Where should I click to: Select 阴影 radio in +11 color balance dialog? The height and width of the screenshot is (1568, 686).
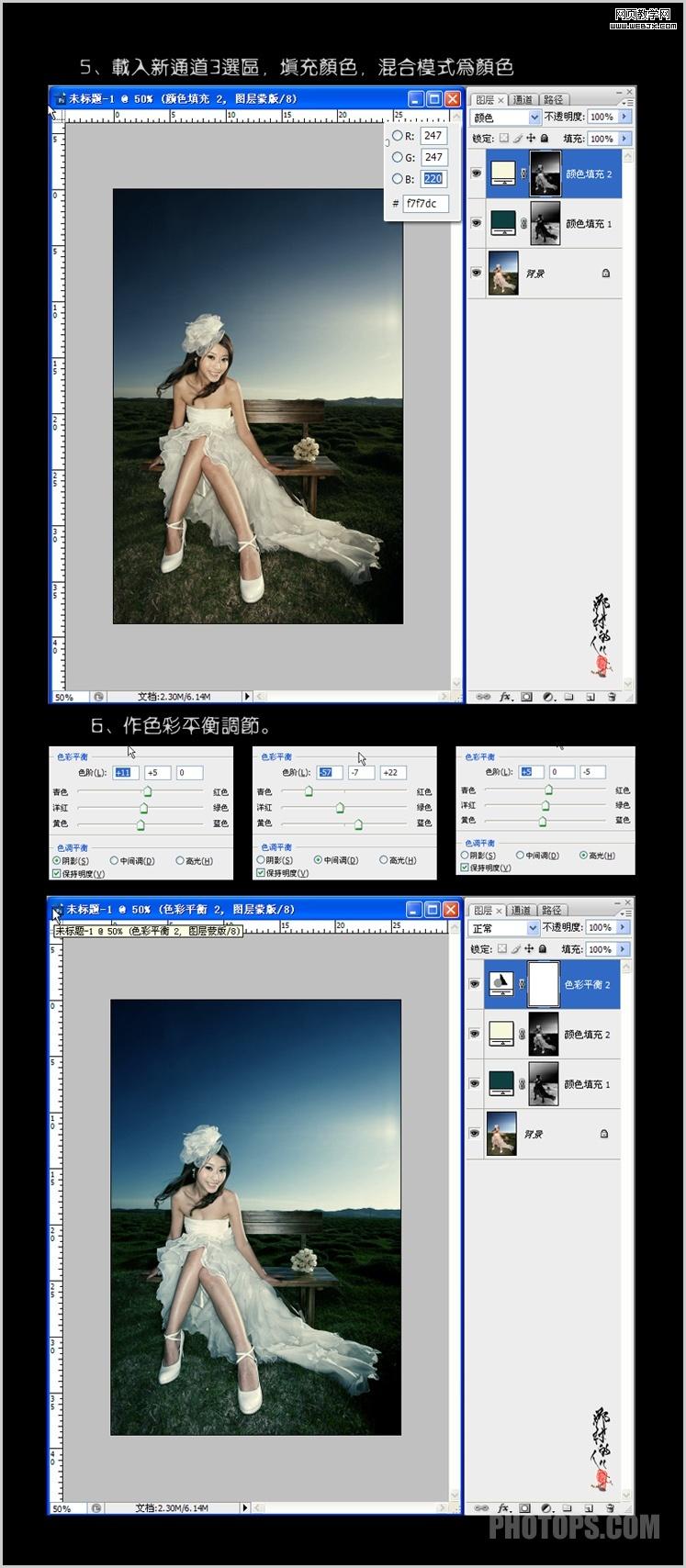pyautogui.click(x=57, y=861)
